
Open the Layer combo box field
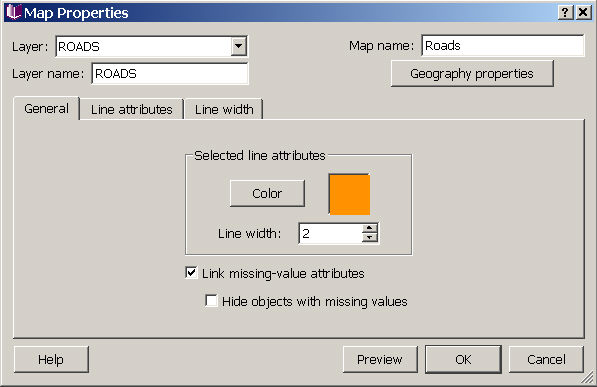[x=151, y=46]
